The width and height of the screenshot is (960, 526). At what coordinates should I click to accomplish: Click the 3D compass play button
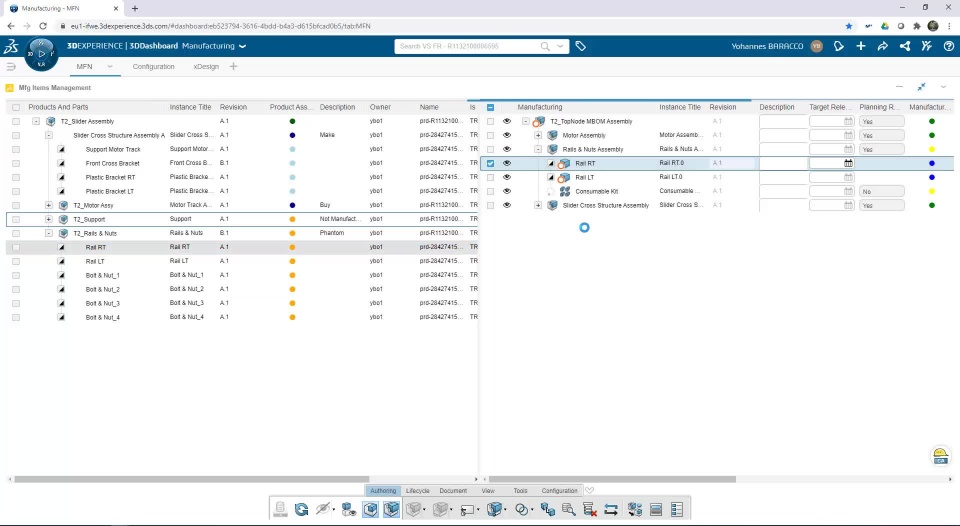coord(41,54)
